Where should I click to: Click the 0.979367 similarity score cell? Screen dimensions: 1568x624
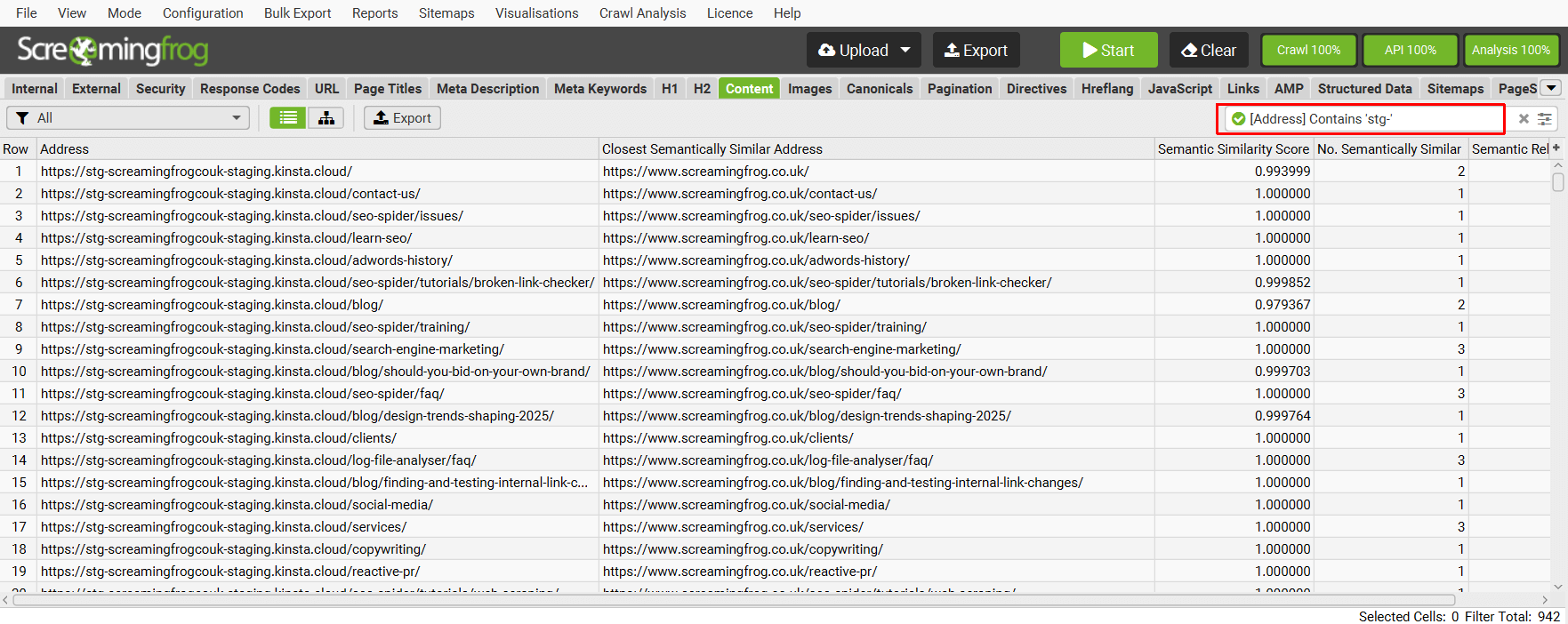click(x=1234, y=304)
